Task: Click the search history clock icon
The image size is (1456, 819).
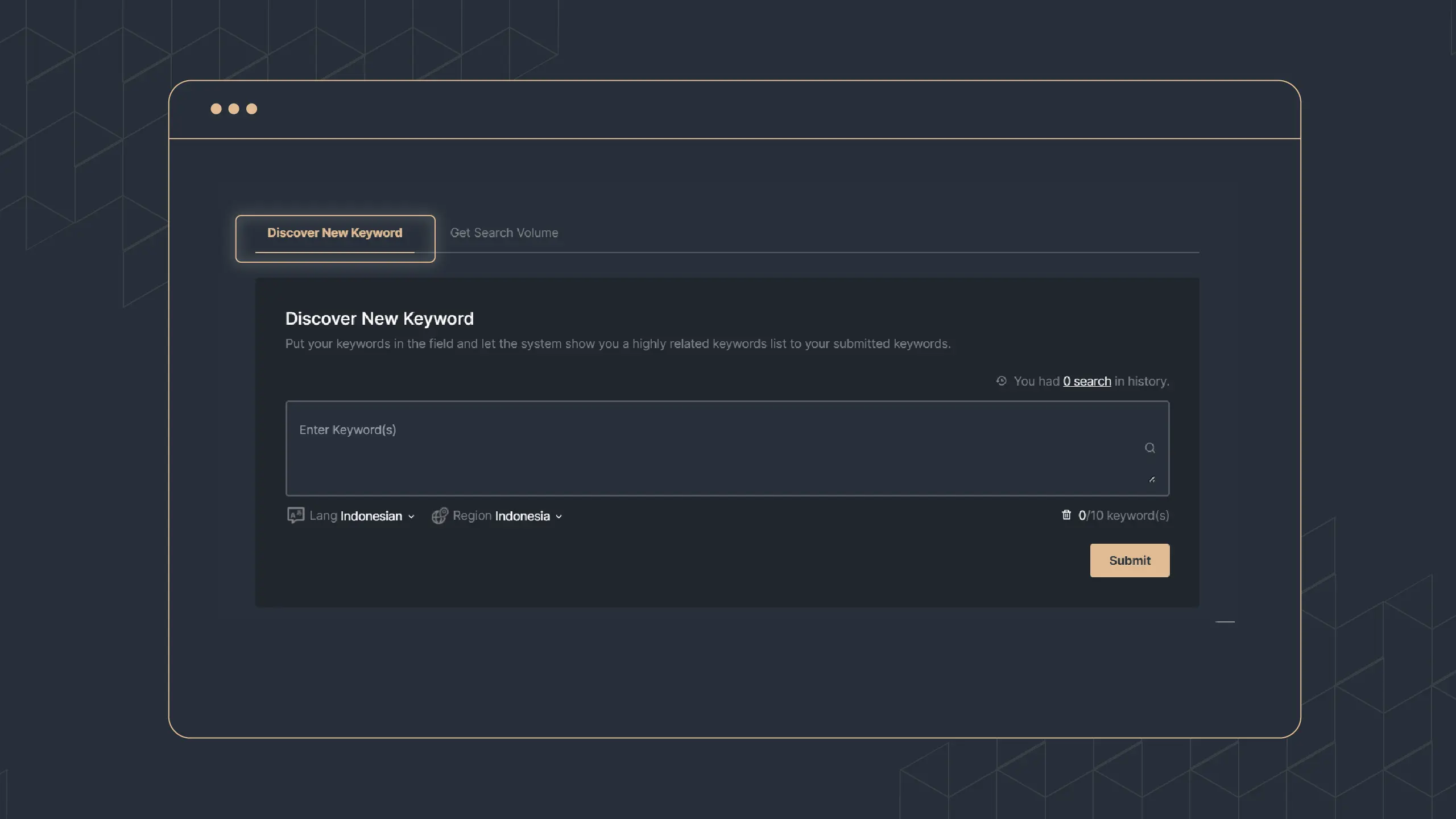Action: coord(1000,381)
